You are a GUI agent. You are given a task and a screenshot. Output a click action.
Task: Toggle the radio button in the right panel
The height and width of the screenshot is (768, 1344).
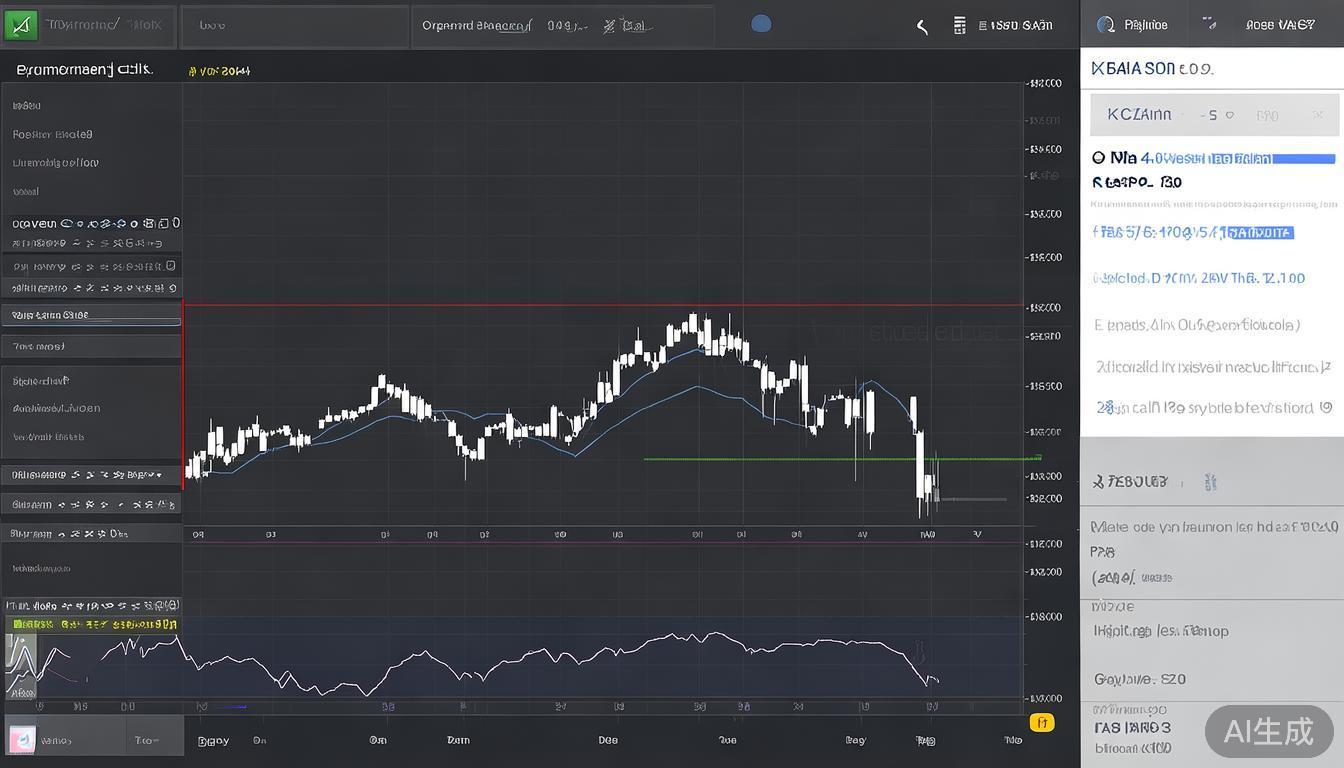pyautogui.click(x=1098, y=158)
